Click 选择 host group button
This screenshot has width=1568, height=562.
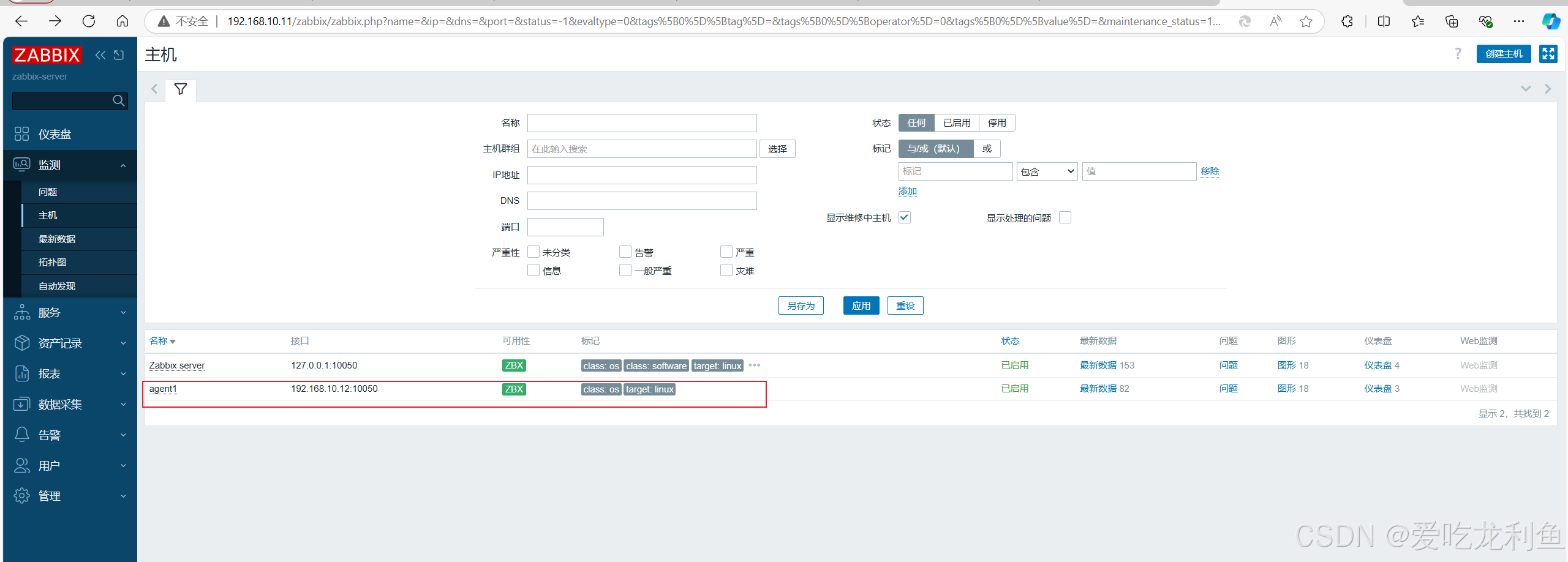point(778,149)
